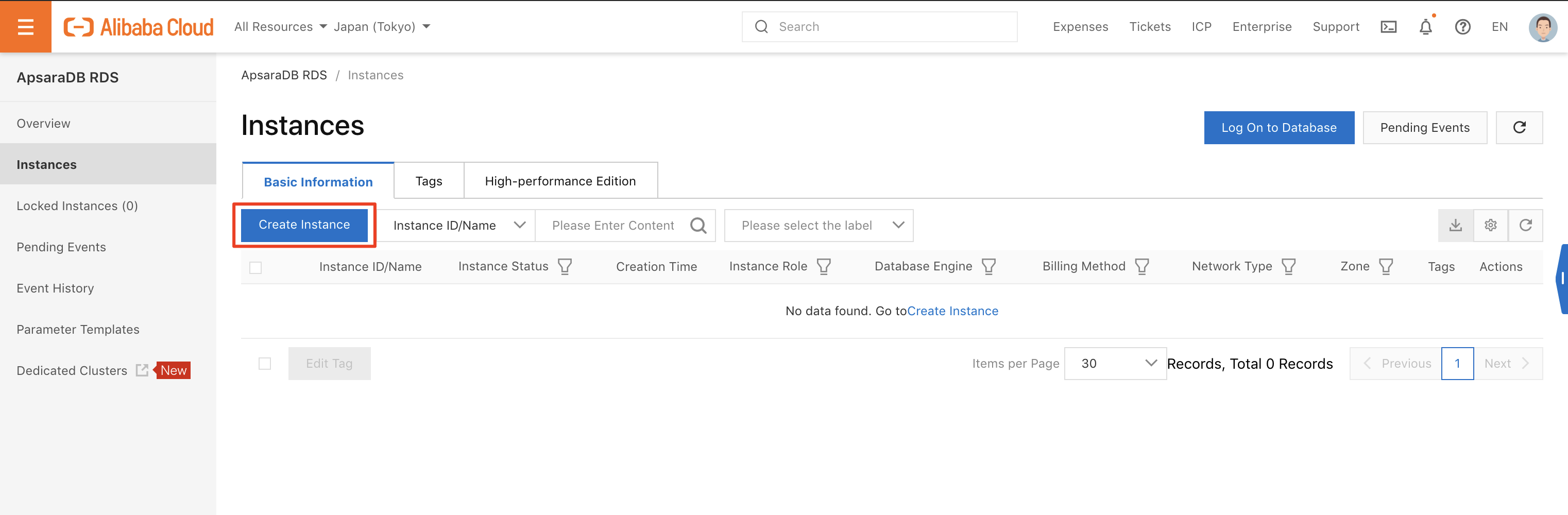
Task: Filter by Zone funnel
Action: (1386, 267)
